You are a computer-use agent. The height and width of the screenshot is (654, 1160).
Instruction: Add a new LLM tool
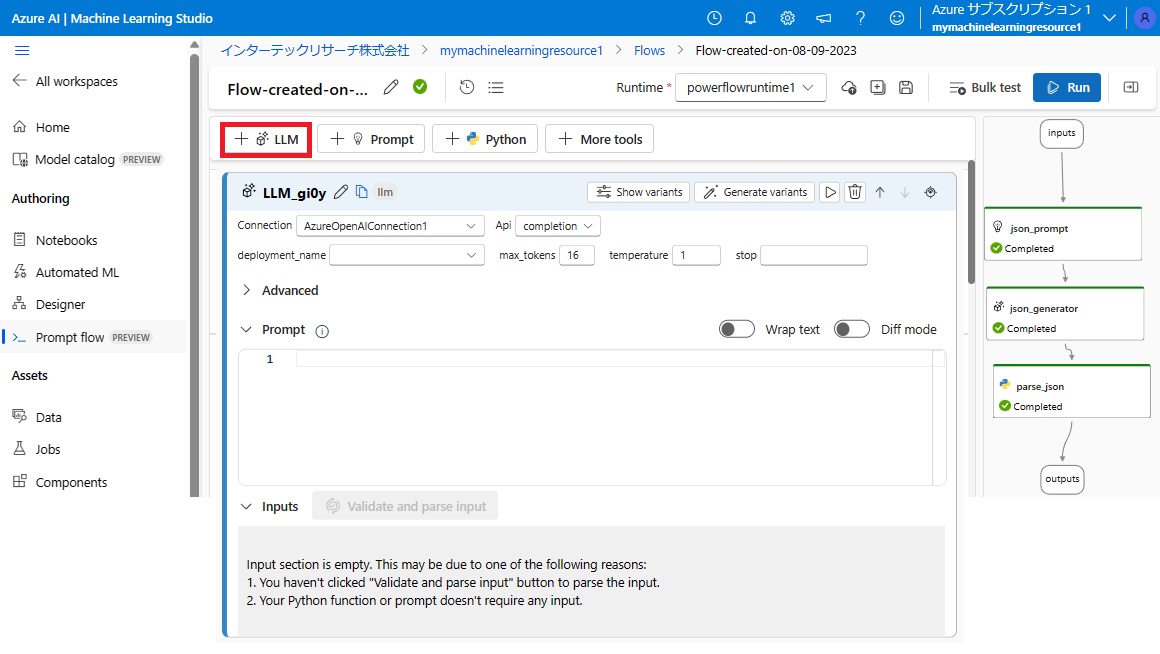click(x=266, y=139)
